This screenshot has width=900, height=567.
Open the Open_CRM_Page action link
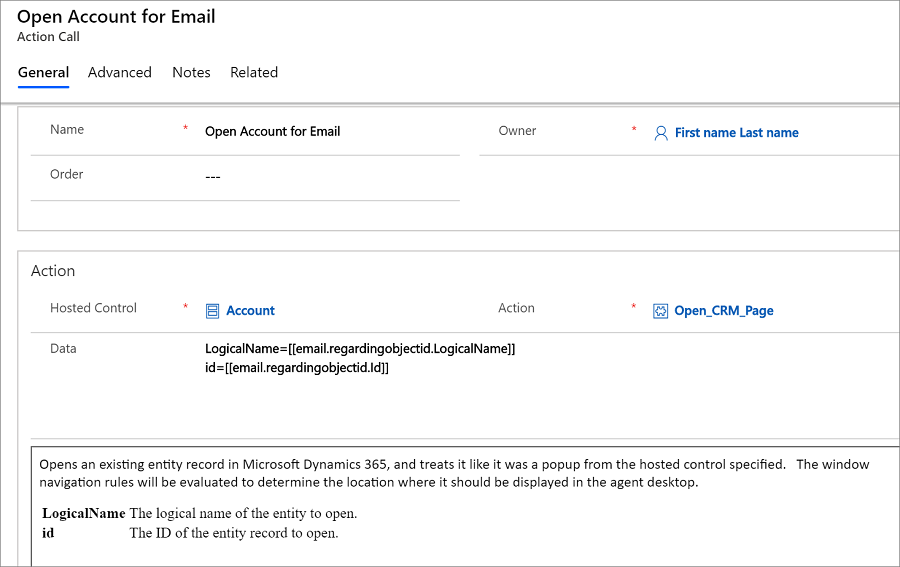pos(724,310)
